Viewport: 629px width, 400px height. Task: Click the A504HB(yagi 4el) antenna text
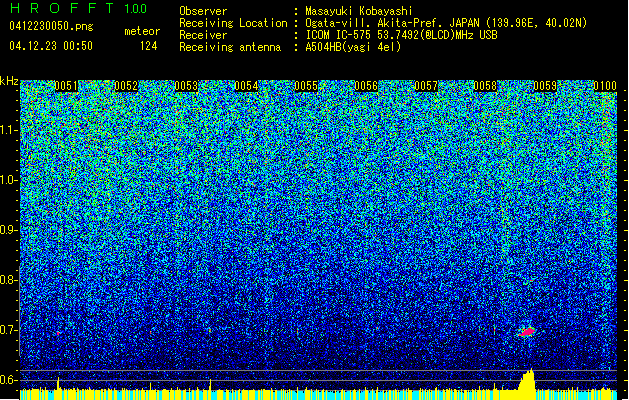[353, 47]
